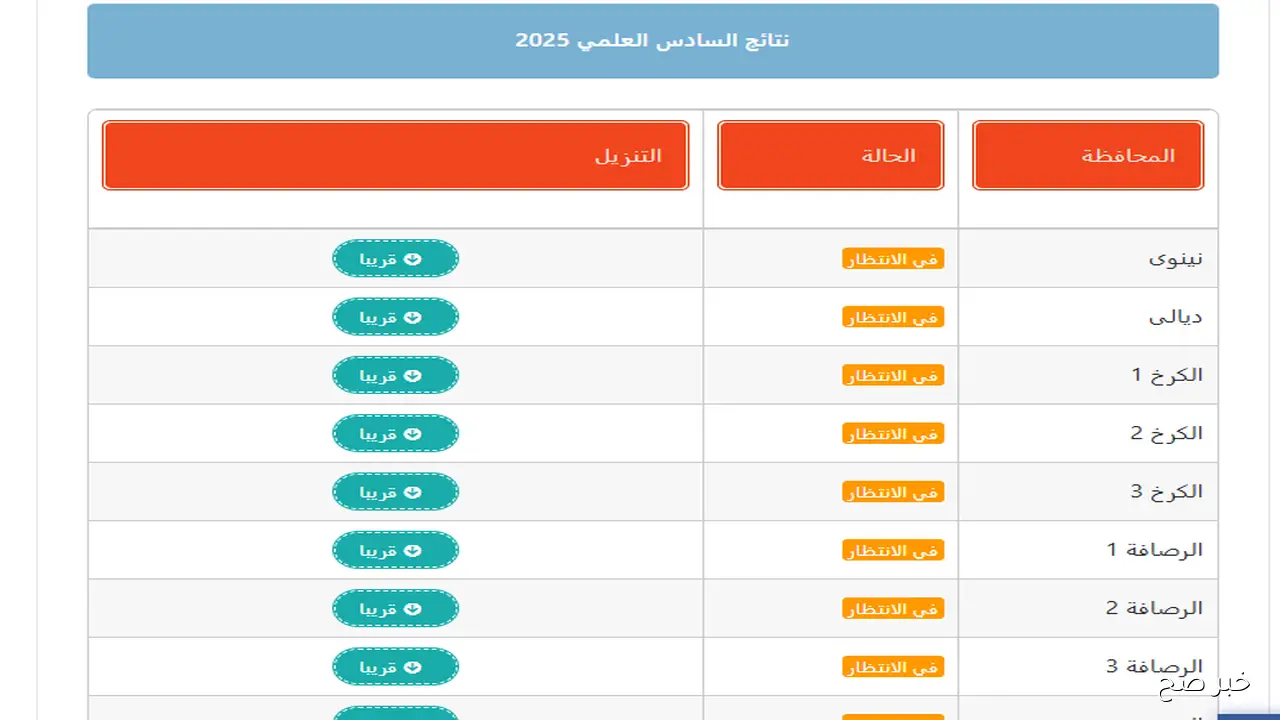
Task: Click the download icon in الرصافة 1 row
Action: coord(411,549)
